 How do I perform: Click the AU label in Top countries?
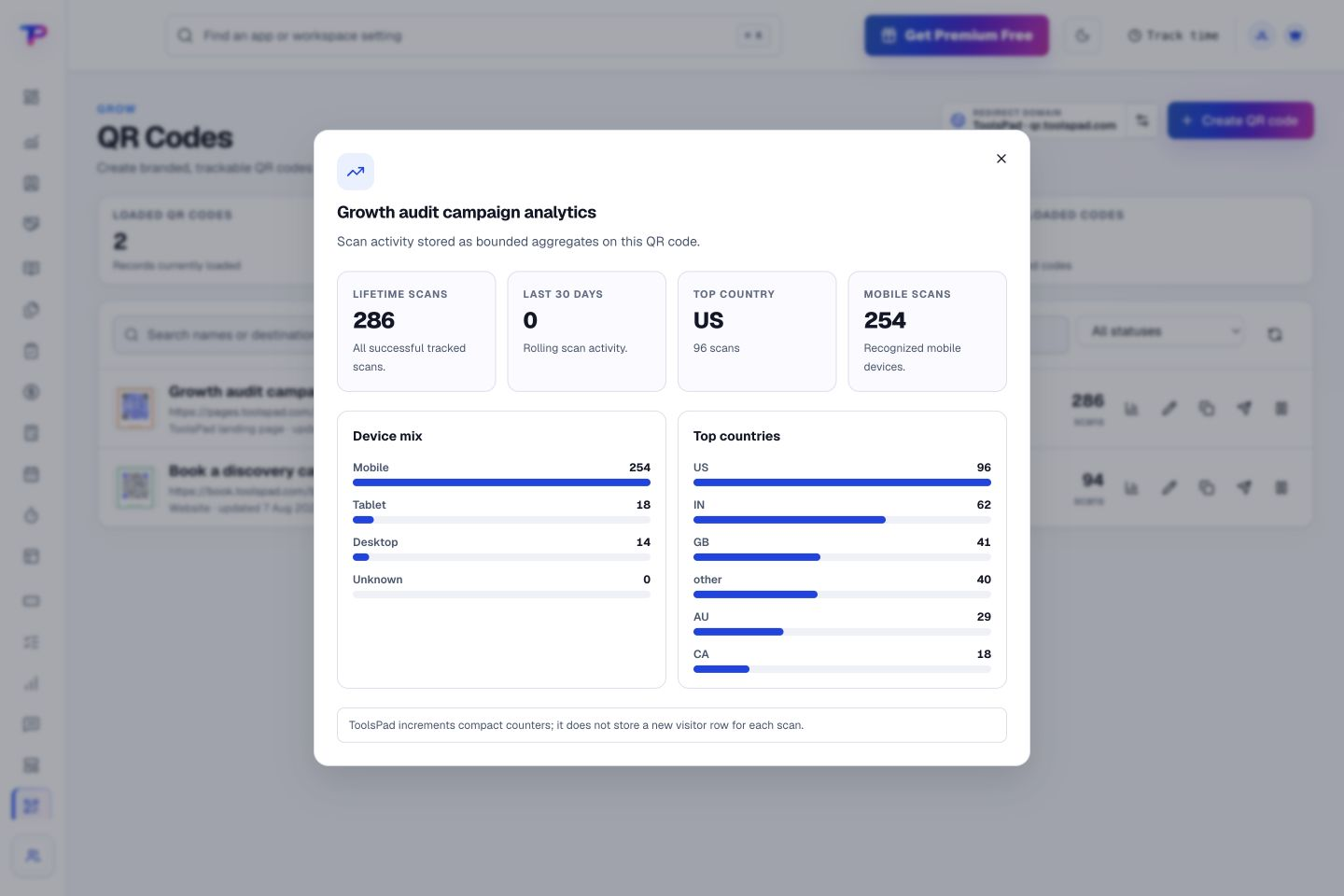tap(701, 617)
